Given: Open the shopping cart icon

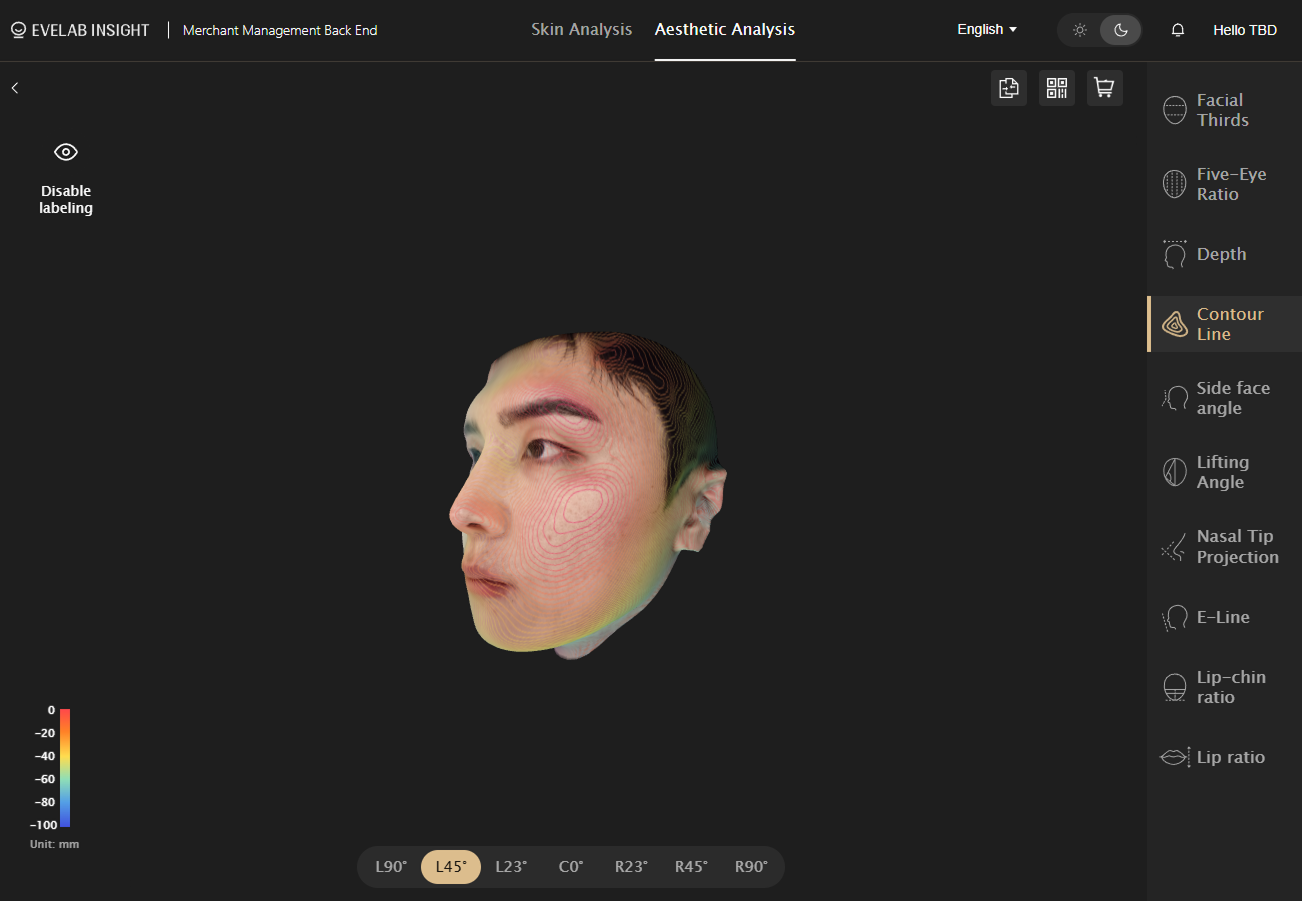Looking at the screenshot, I should 1104,88.
